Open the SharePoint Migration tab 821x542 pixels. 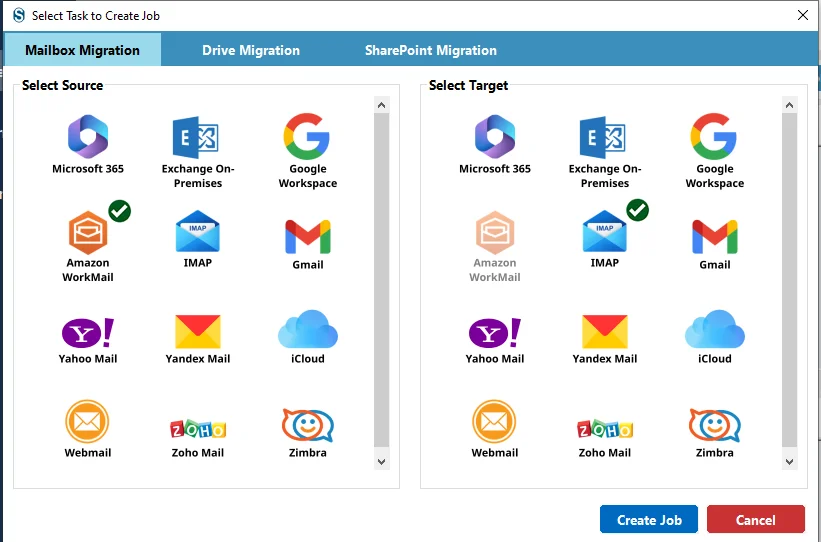[430, 50]
